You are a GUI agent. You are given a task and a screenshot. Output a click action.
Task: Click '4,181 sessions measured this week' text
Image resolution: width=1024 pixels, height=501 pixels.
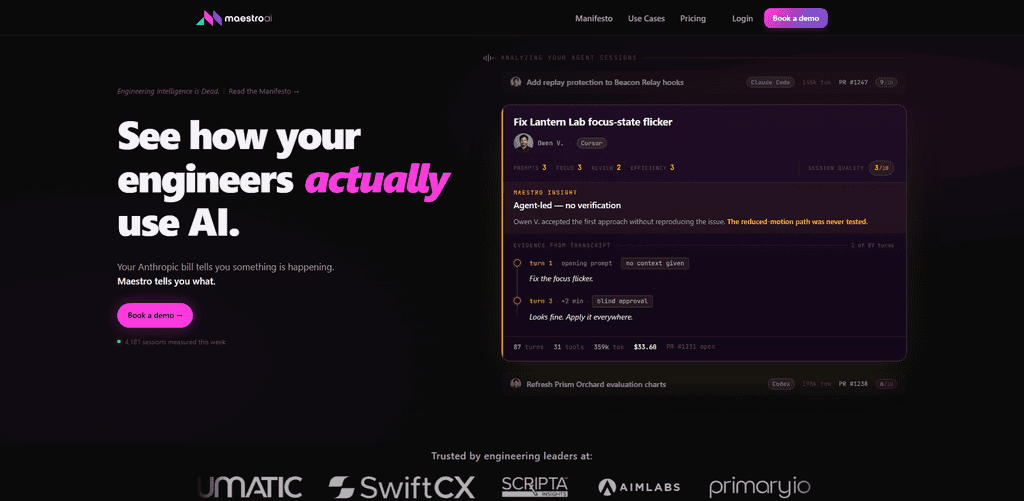coord(175,342)
